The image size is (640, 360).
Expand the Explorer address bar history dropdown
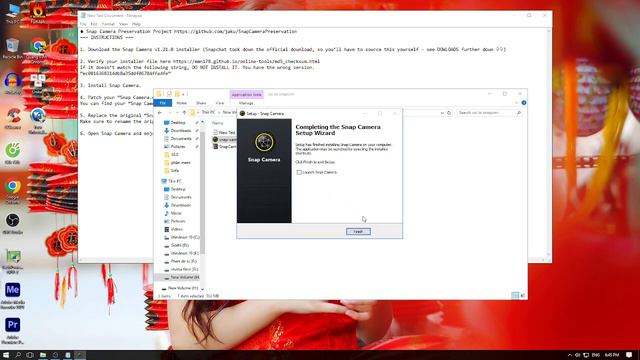[442, 113]
